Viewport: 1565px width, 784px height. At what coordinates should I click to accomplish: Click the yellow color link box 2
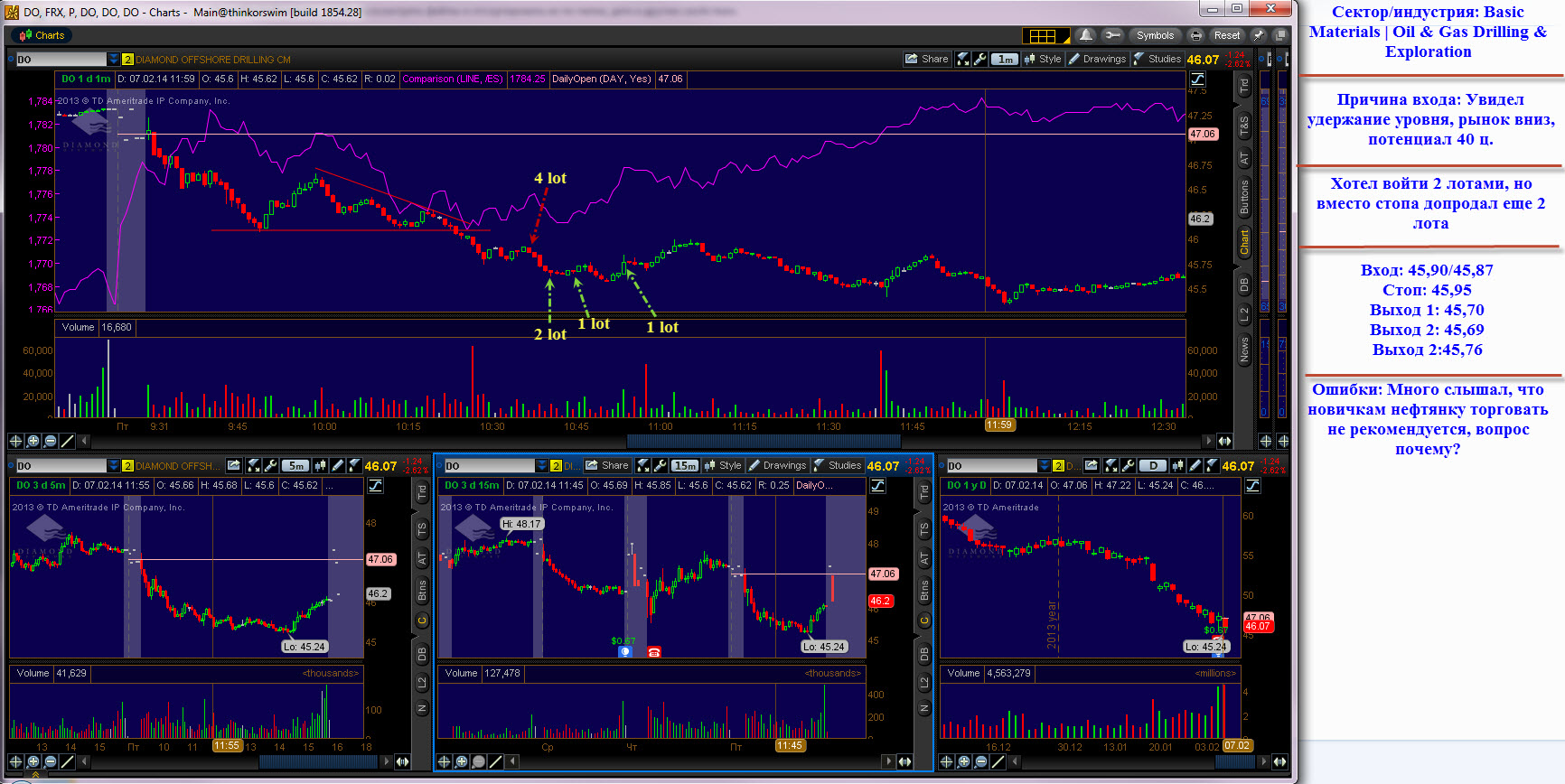tap(127, 60)
